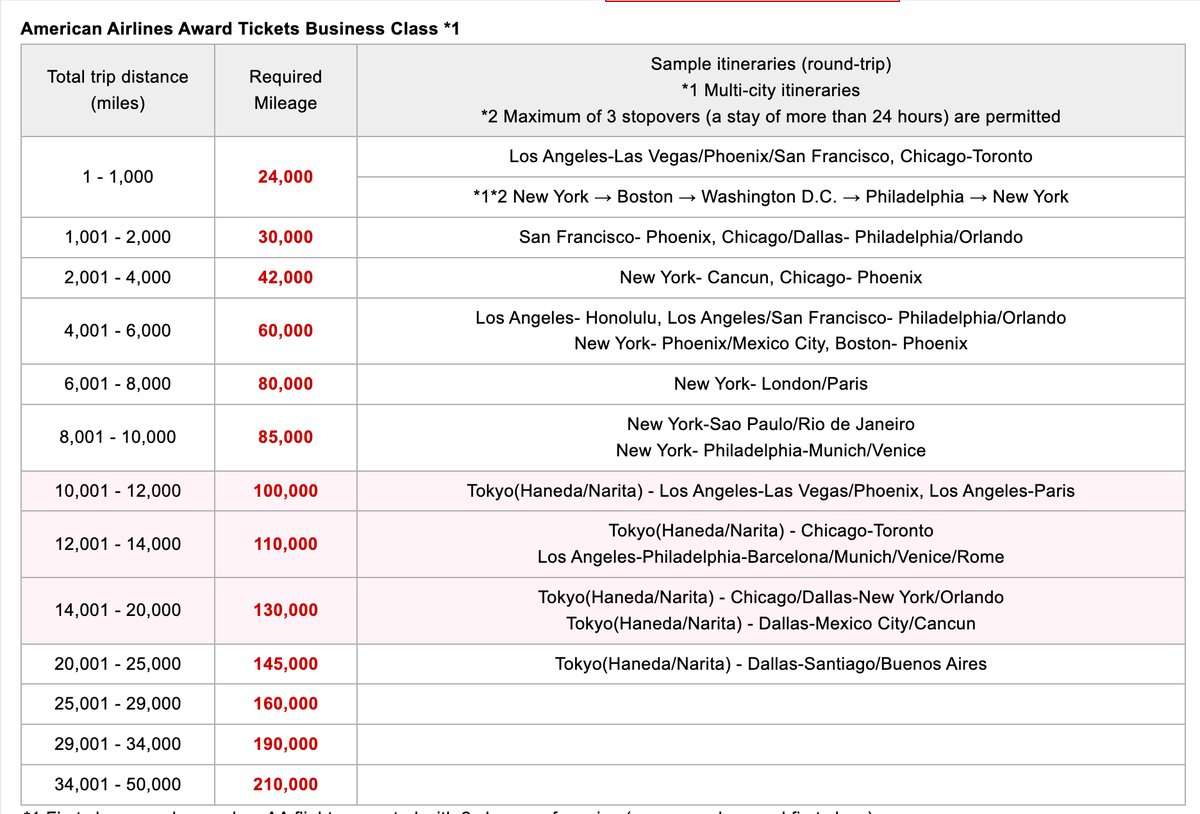Select the 210,000 mileage value
The image size is (1200, 814).
point(285,784)
